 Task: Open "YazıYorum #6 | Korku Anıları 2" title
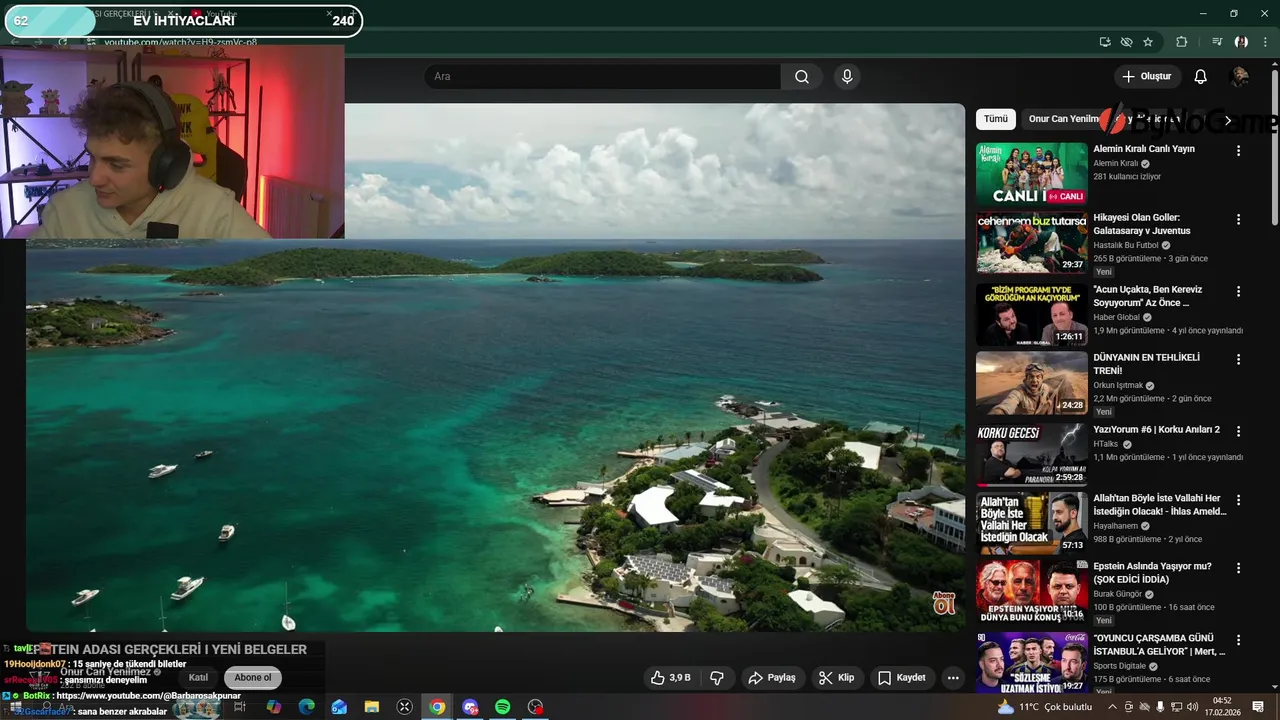pyautogui.click(x=1156, y=429)
